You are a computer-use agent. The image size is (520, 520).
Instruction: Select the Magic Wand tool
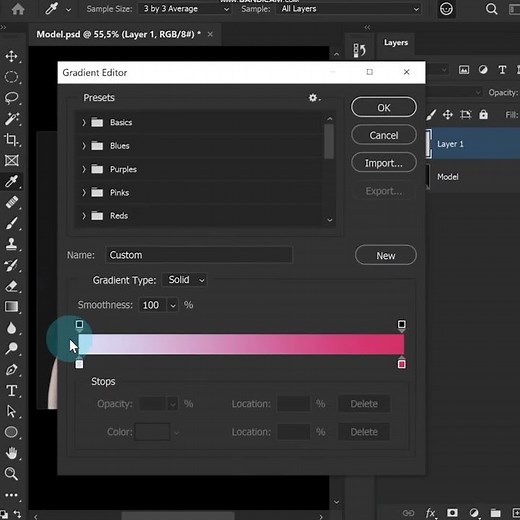pos(11,119)
